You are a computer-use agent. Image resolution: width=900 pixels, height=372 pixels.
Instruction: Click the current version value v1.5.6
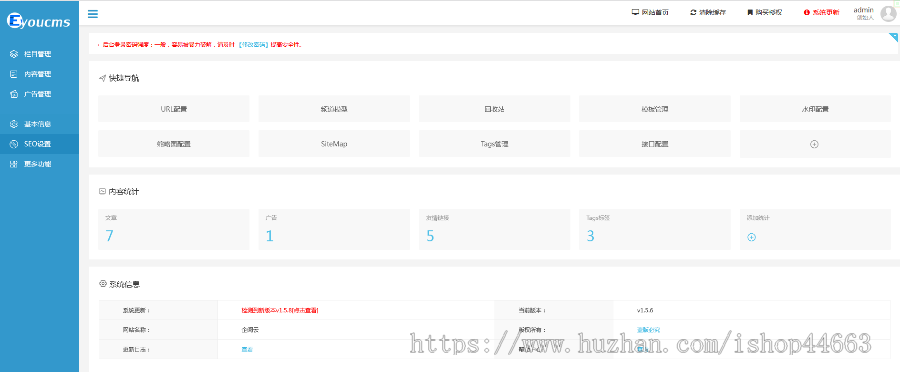pyautogui.click(x=645, y=310)
